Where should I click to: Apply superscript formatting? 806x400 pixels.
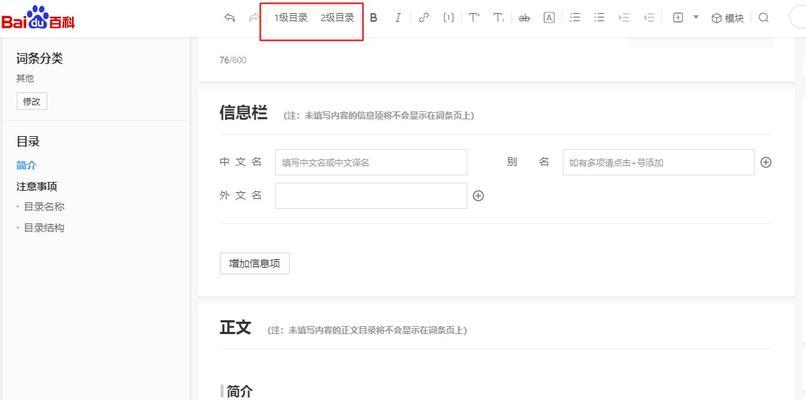tap(474, 18)
